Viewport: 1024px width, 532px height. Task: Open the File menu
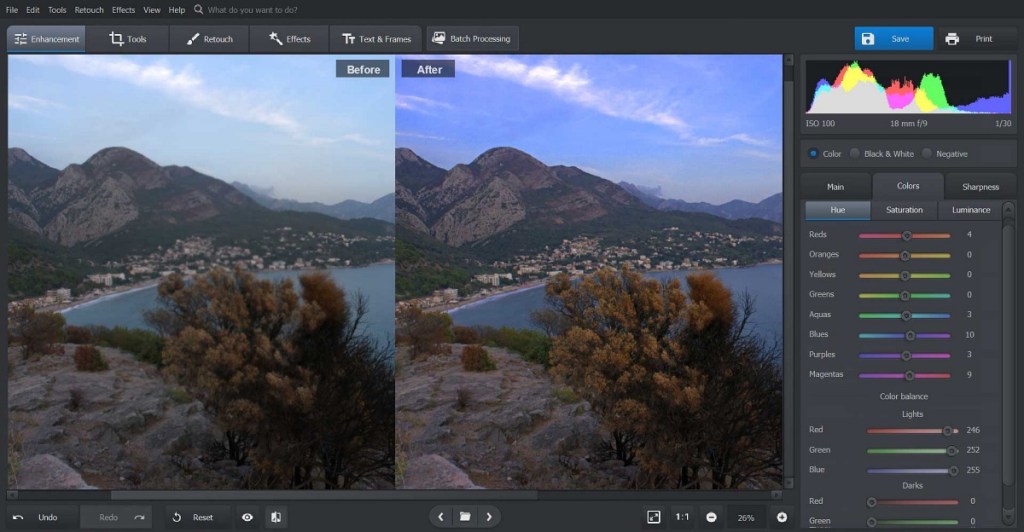click(x=12, y=9)
